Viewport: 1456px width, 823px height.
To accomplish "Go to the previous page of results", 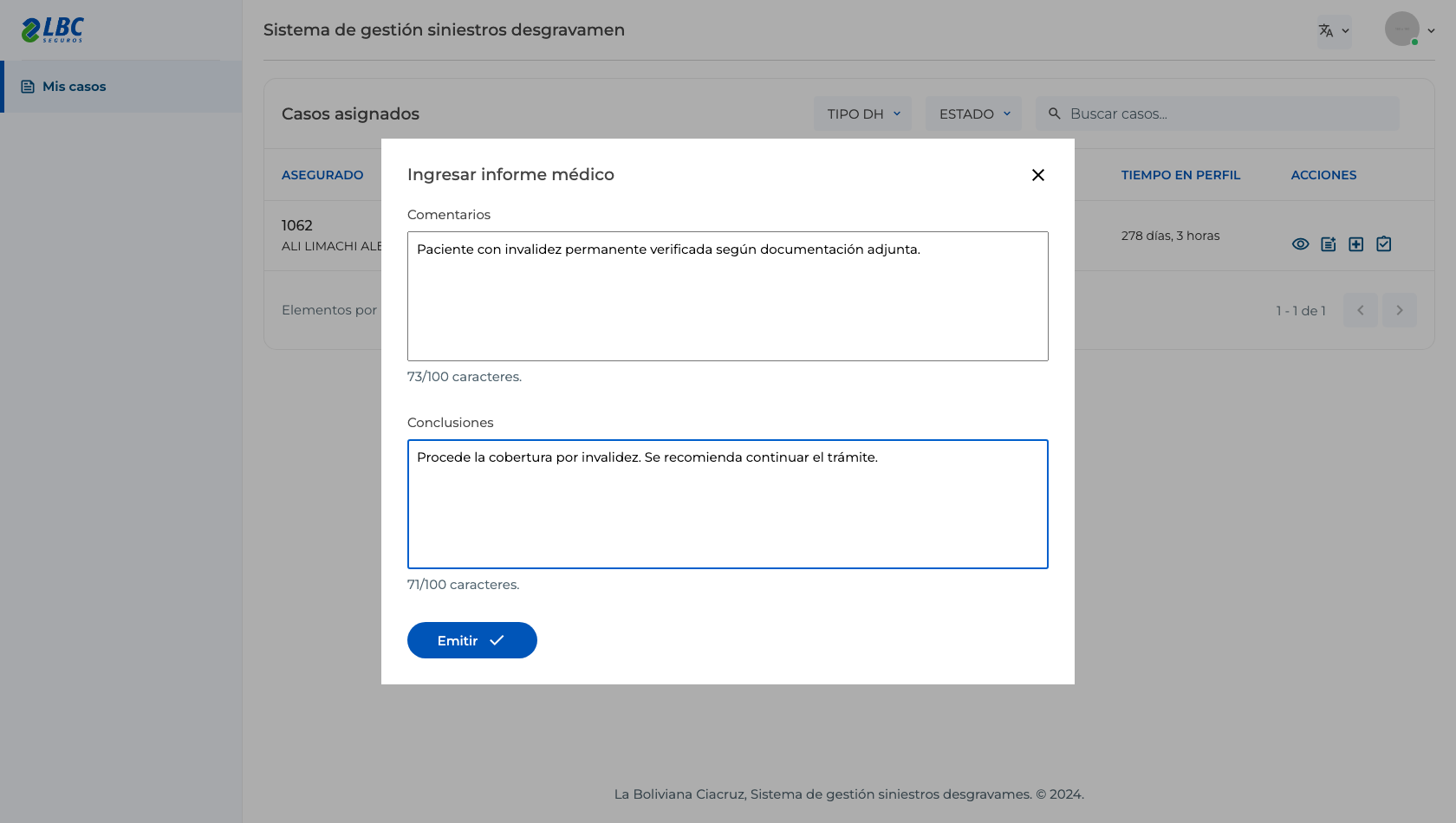I will (1361, 310).
